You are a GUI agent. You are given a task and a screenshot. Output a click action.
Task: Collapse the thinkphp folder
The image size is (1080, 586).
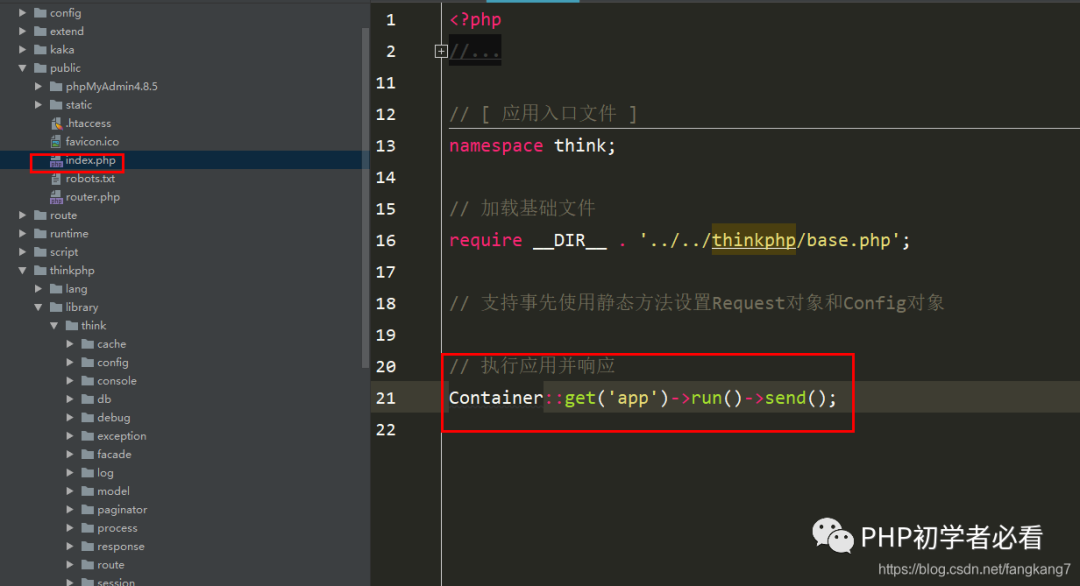(23, 271)
